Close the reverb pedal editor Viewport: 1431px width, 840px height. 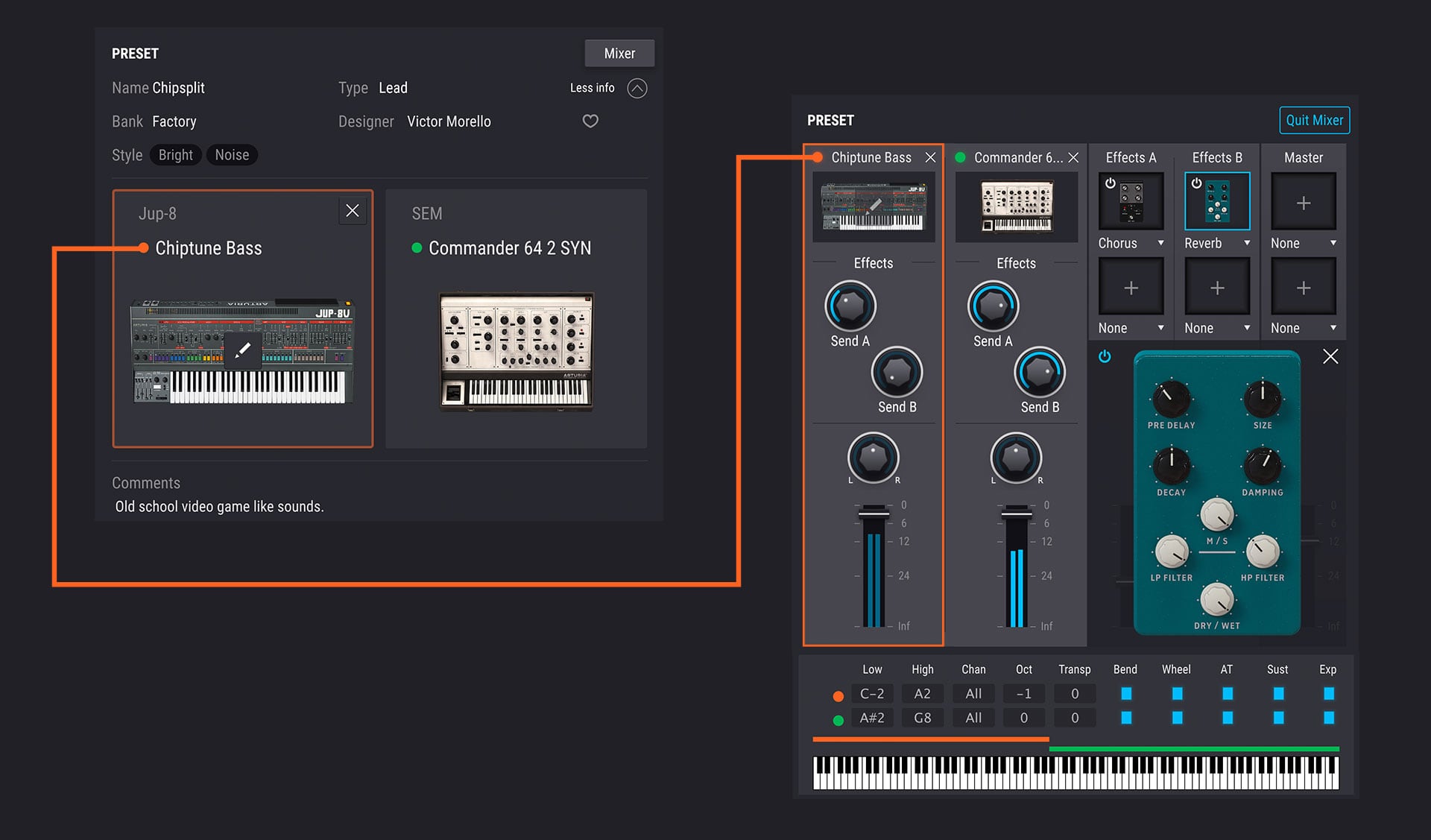point(1330,356)
